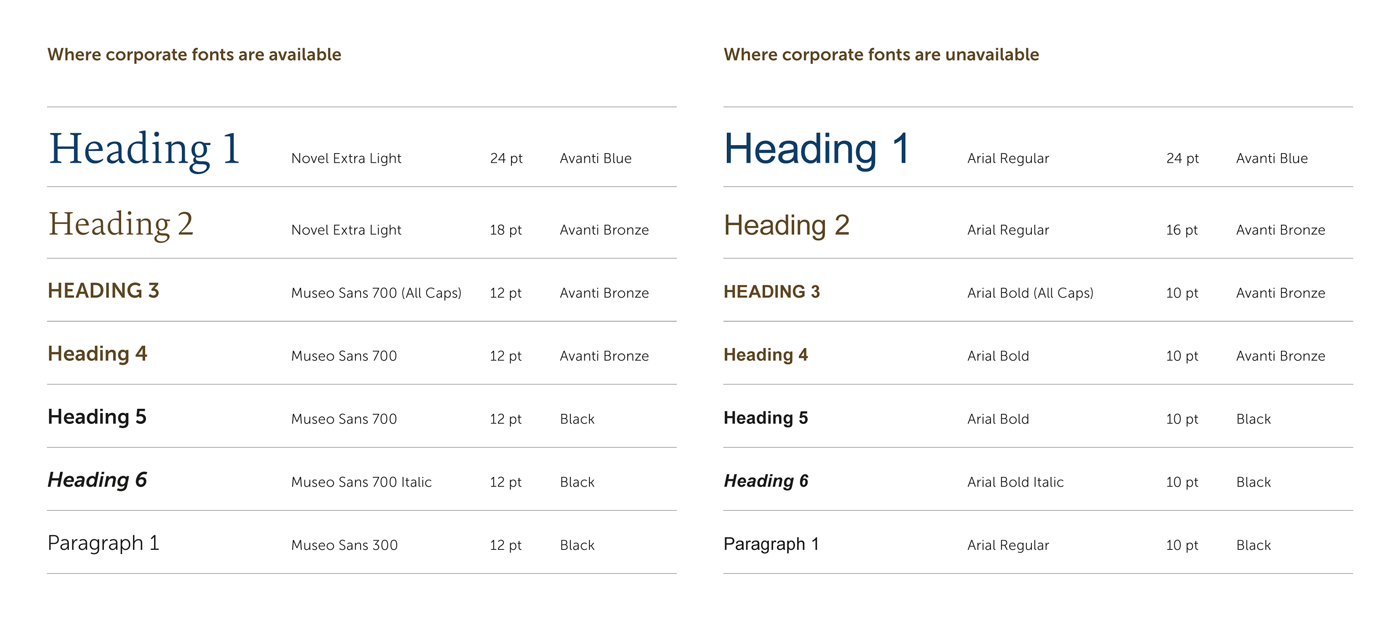Click the "16 pt" size value
The width and height of the screenshot is (1400, 620).
tap(1181, 230)
